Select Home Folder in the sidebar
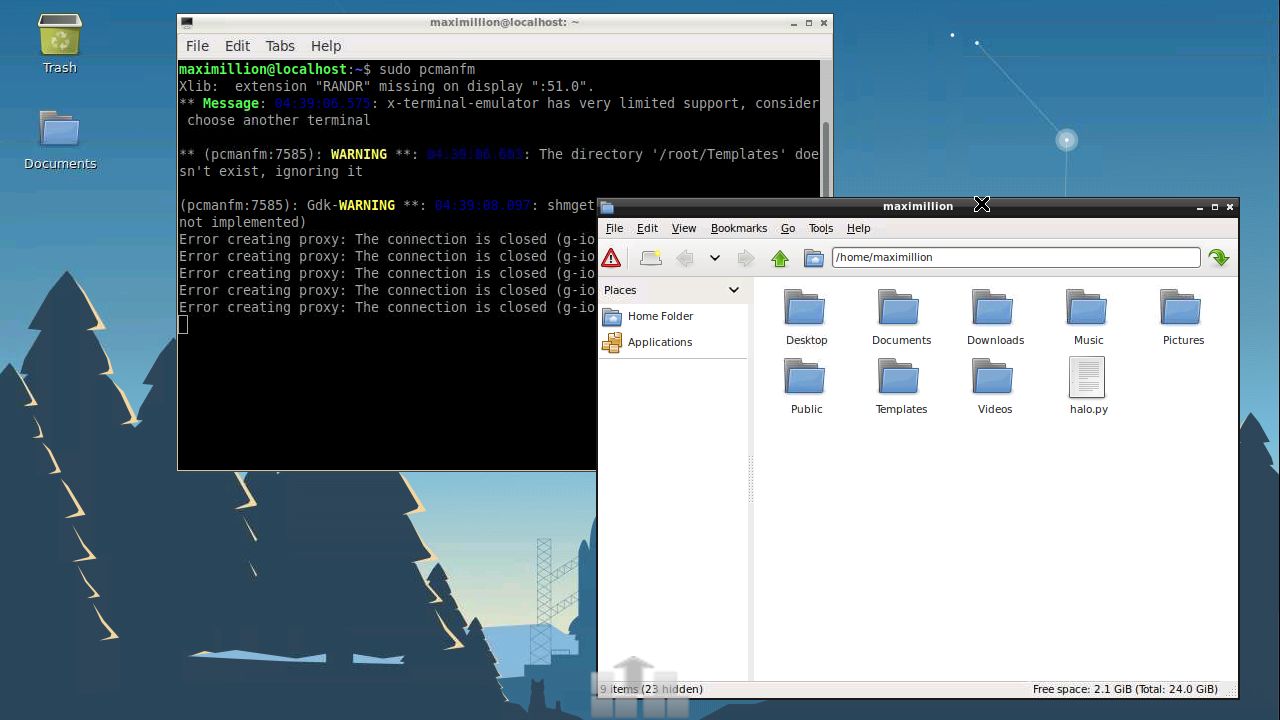The height and width of the screenshot is (720, 1280). click(660, 316)
